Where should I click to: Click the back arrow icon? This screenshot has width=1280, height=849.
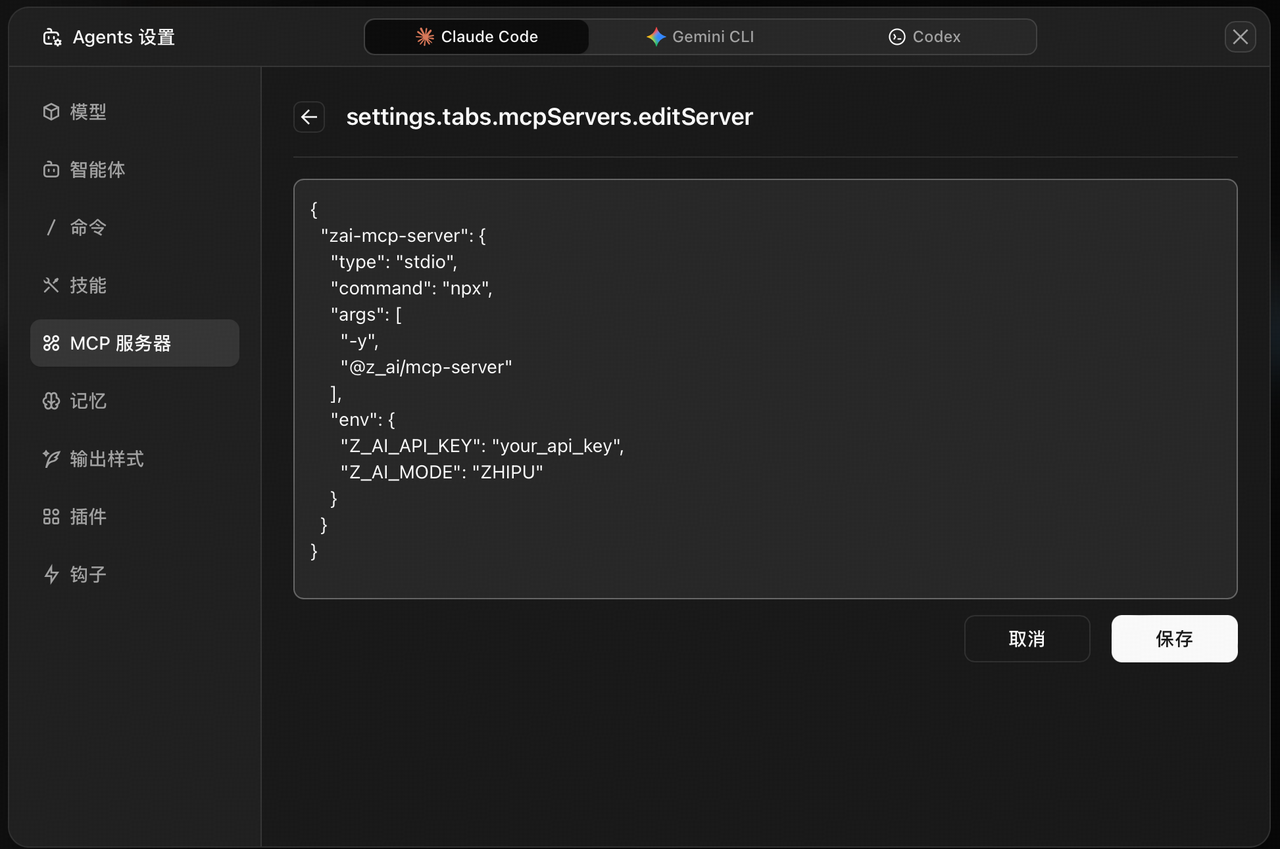point(309,117)
